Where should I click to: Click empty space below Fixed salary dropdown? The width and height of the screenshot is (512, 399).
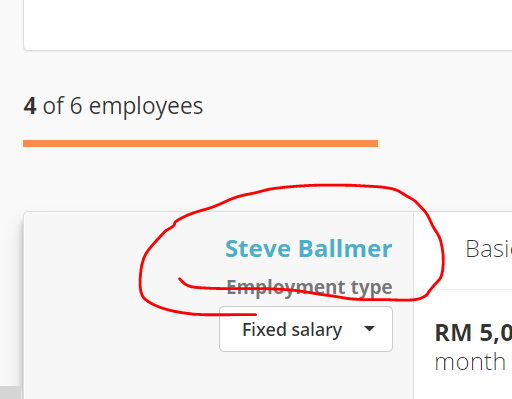point(306,375)
